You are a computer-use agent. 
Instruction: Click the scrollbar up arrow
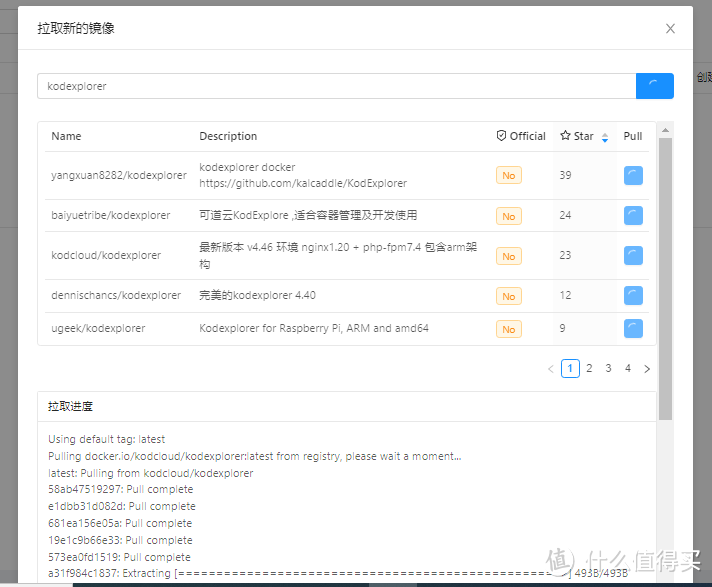coord(665,130)
